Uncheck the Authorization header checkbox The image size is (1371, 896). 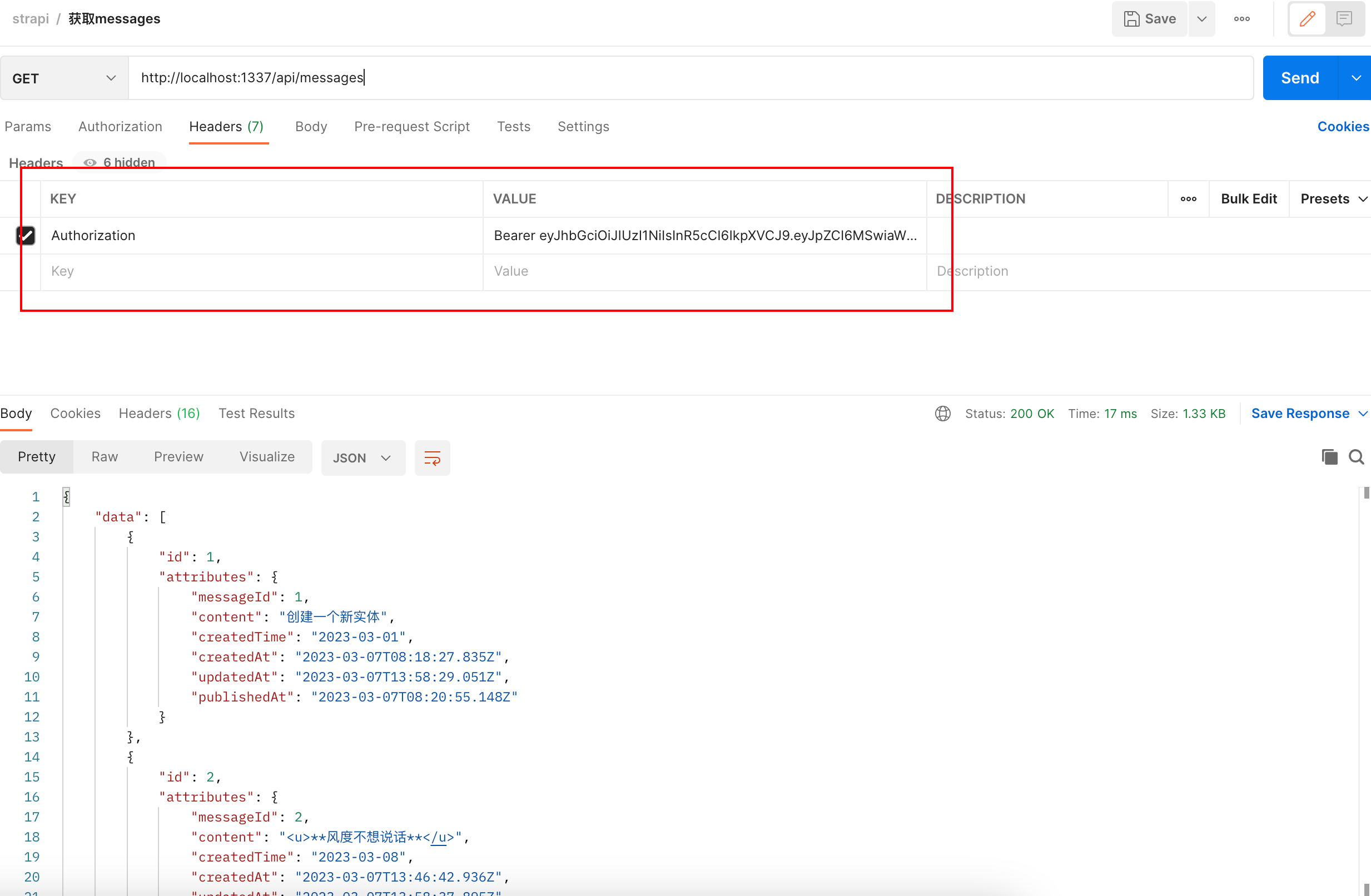click(x=26, y=236)
